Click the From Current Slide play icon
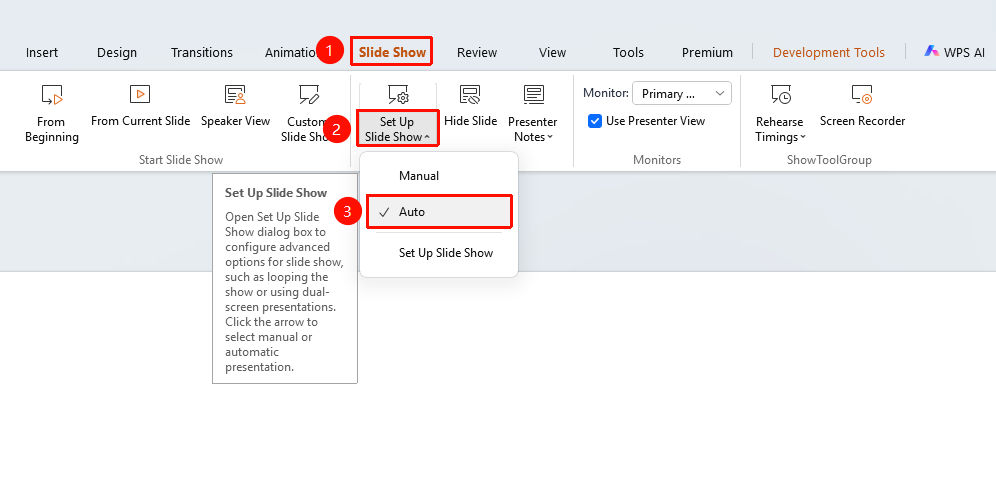 point(140,94)
